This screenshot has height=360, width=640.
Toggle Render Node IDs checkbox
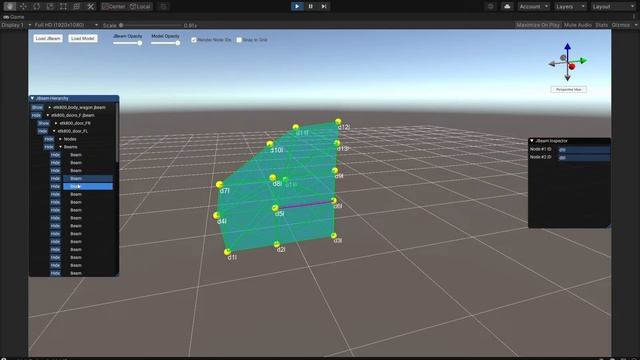pyautogui.click(x=194, y=40)
